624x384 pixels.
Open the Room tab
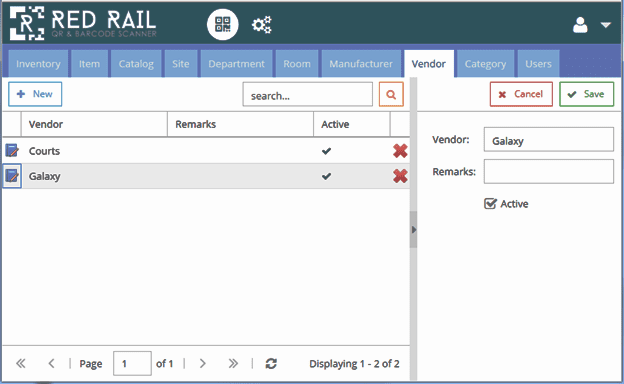click(x=297, y=64)
